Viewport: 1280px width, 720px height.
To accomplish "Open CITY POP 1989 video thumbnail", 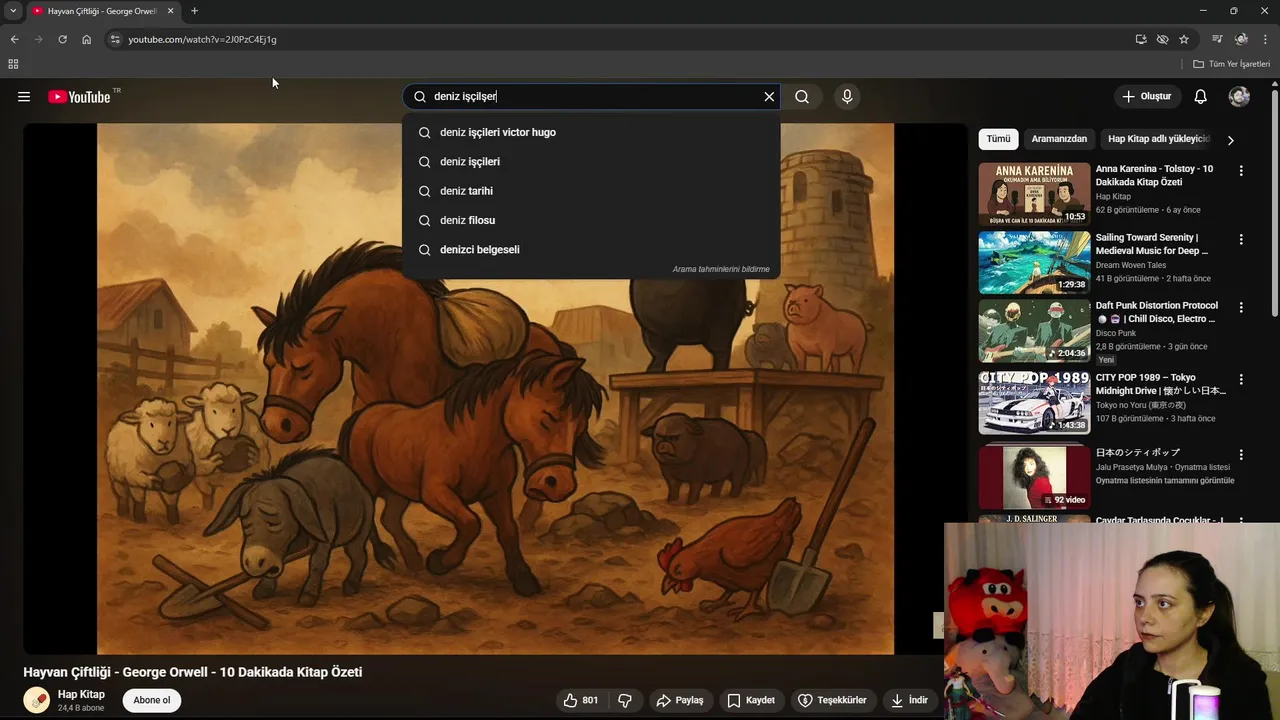I will (1034, 403).
